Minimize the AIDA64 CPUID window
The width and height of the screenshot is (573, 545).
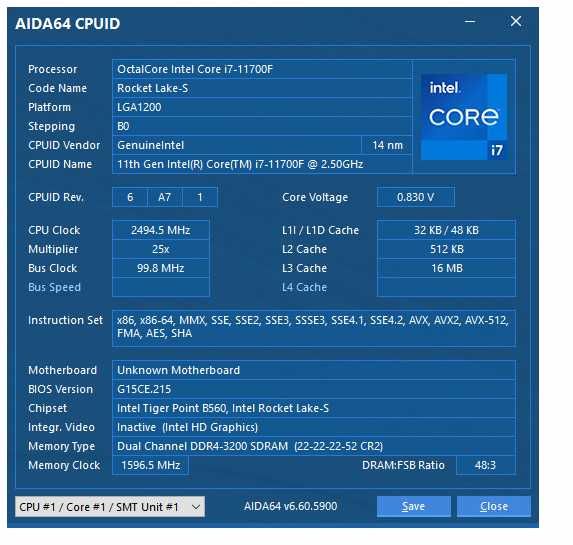point(470,21)
